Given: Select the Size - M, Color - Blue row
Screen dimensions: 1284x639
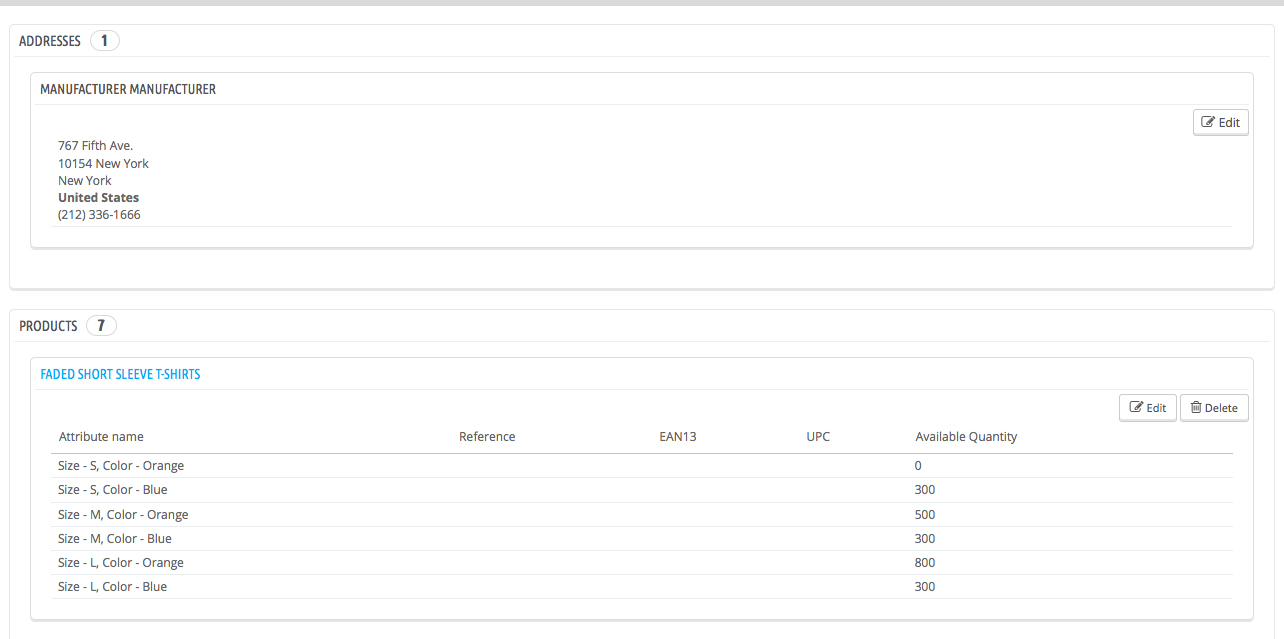Looking at the screenshot, I should tap(642, 538).
